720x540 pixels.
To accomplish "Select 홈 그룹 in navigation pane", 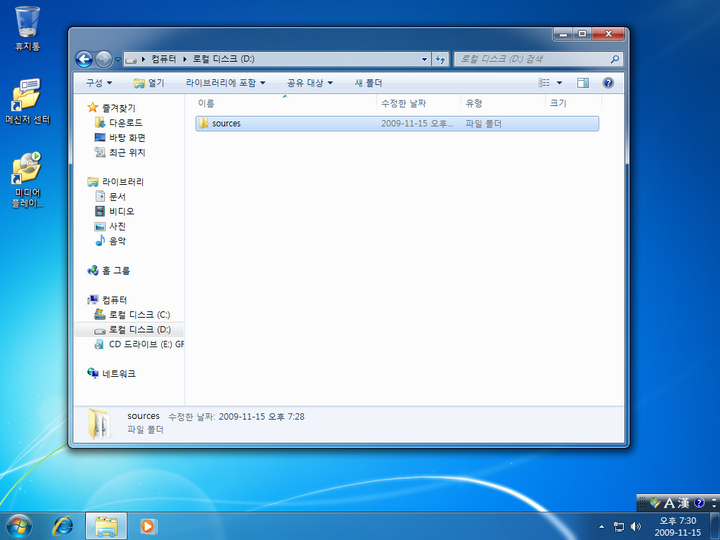I will coord(116,270).
